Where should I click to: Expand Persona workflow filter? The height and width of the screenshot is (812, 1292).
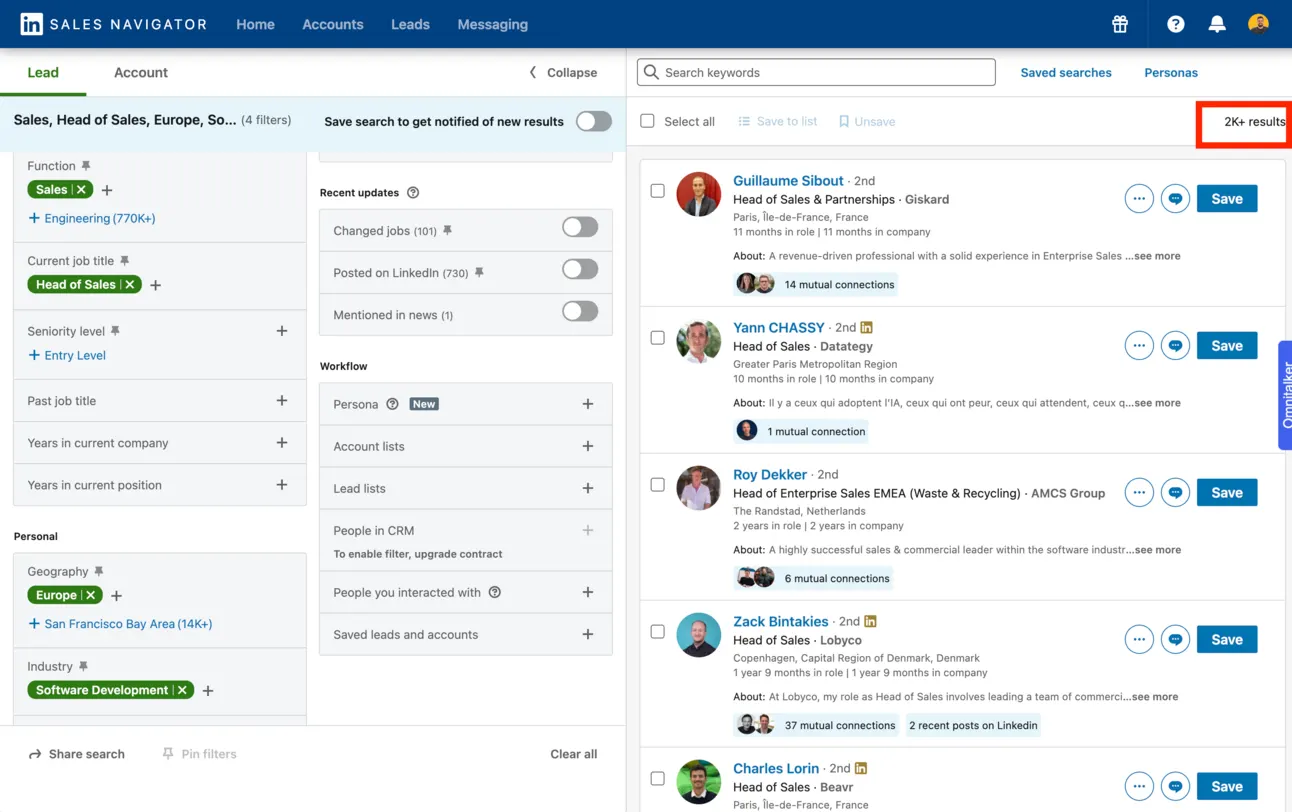coord(588,404)
